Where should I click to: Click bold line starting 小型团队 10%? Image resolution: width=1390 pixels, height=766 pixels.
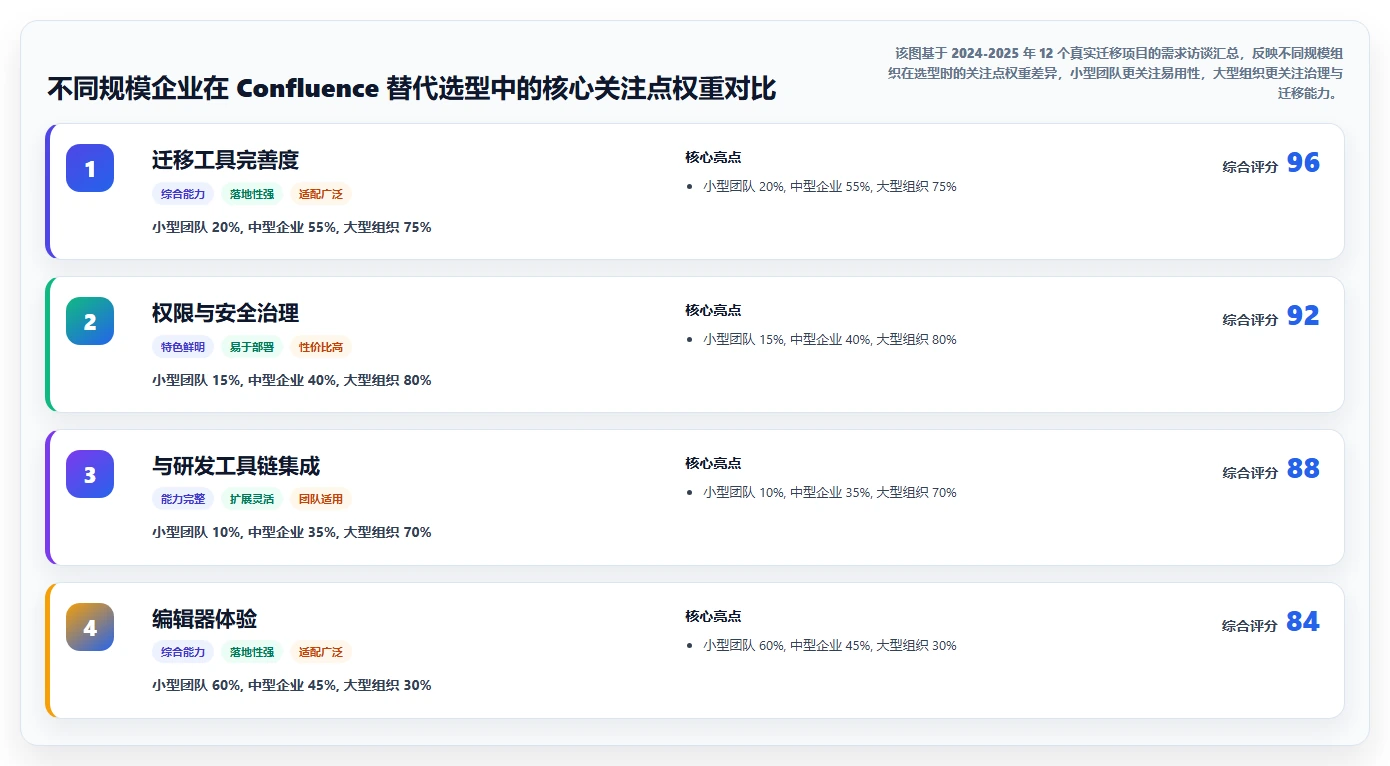click(x=292, y=532)
